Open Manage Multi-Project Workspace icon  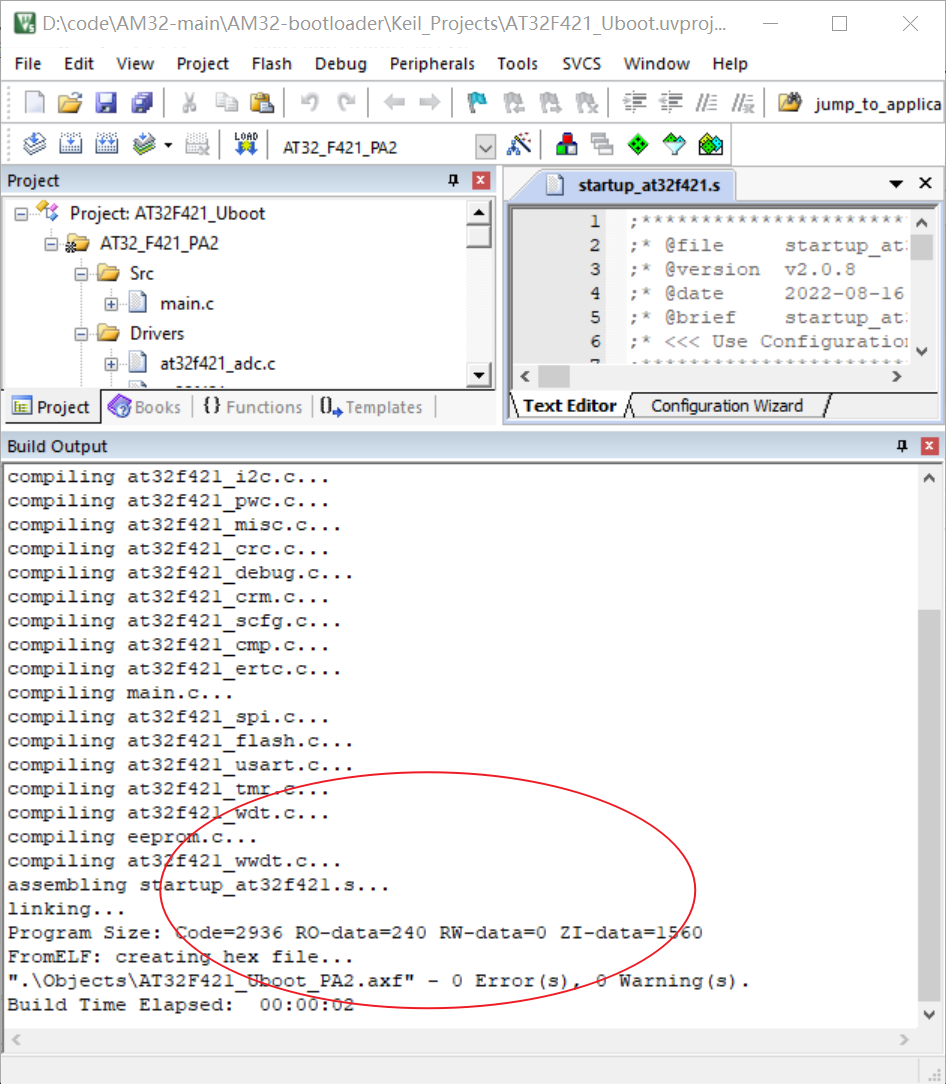click(602, 144)
